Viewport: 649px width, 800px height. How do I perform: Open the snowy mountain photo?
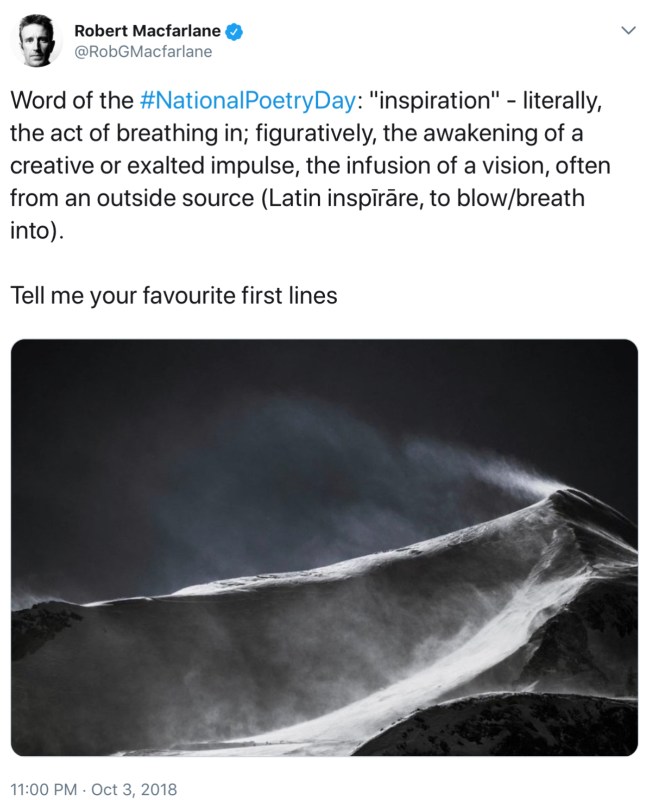point(324,547)
